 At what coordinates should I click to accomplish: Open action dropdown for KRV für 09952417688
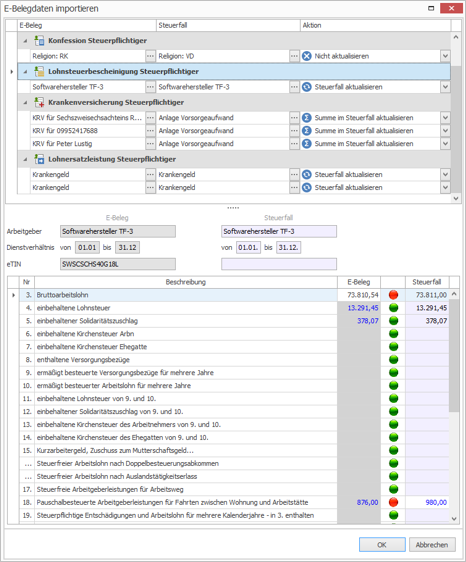coord(445,131)
